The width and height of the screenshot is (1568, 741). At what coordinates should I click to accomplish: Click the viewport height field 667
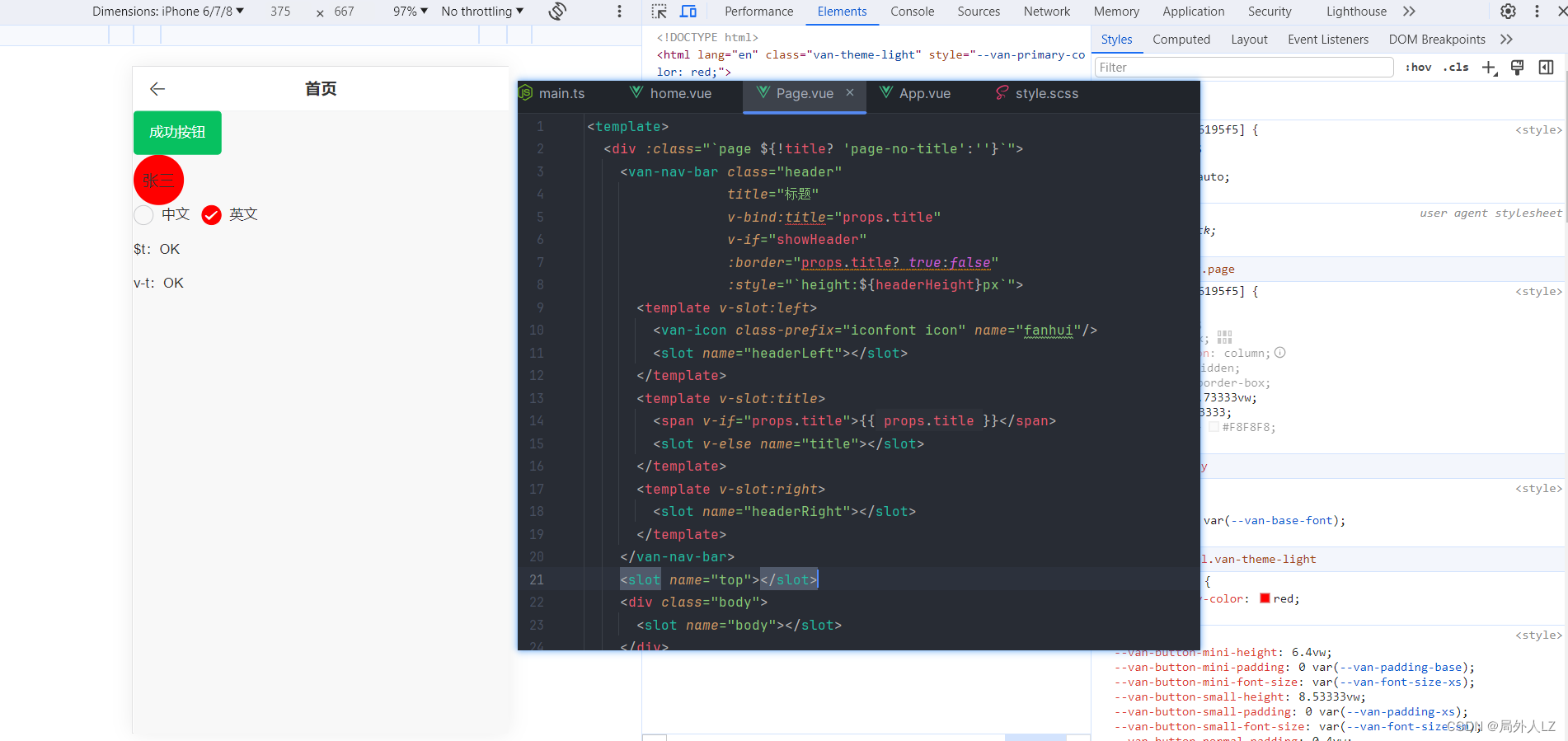pos(345,12)
